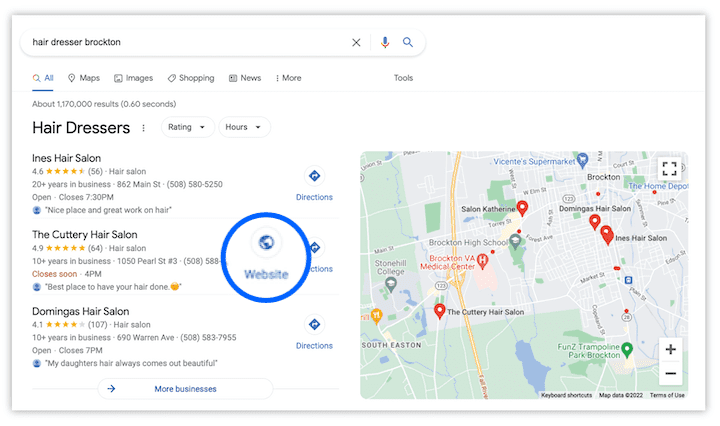This screenshot has width=720, height=426.
Task: Click Directions icon for Domingas Hair Salon
Action: coord(314,325)
